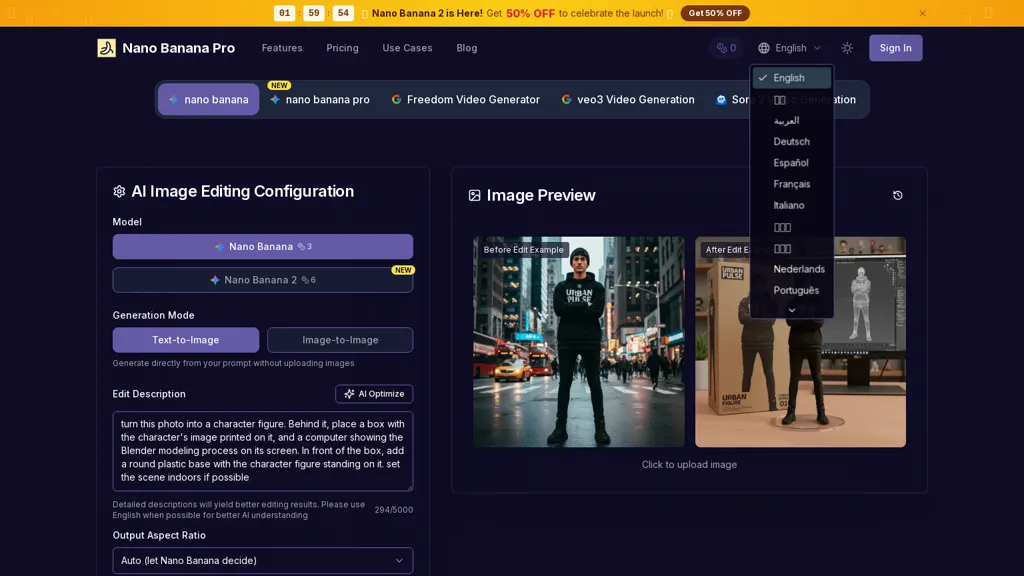Open veo3 Video Generation tab
The width and height of the screenshot is (1024, 576).
coord(628,99)
